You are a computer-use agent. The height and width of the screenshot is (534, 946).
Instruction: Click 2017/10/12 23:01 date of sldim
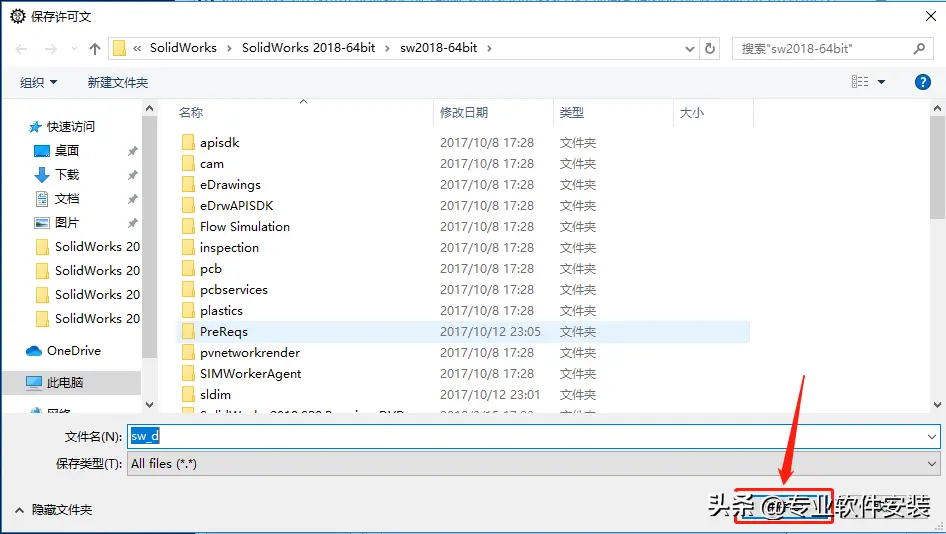point(490,395)
